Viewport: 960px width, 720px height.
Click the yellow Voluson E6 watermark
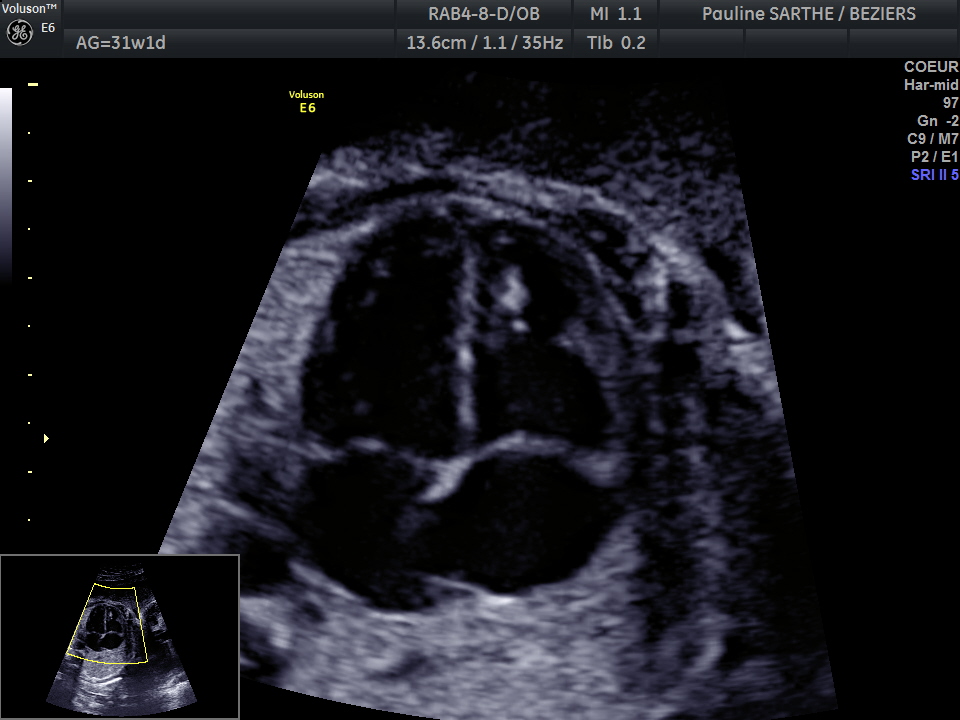307,101
